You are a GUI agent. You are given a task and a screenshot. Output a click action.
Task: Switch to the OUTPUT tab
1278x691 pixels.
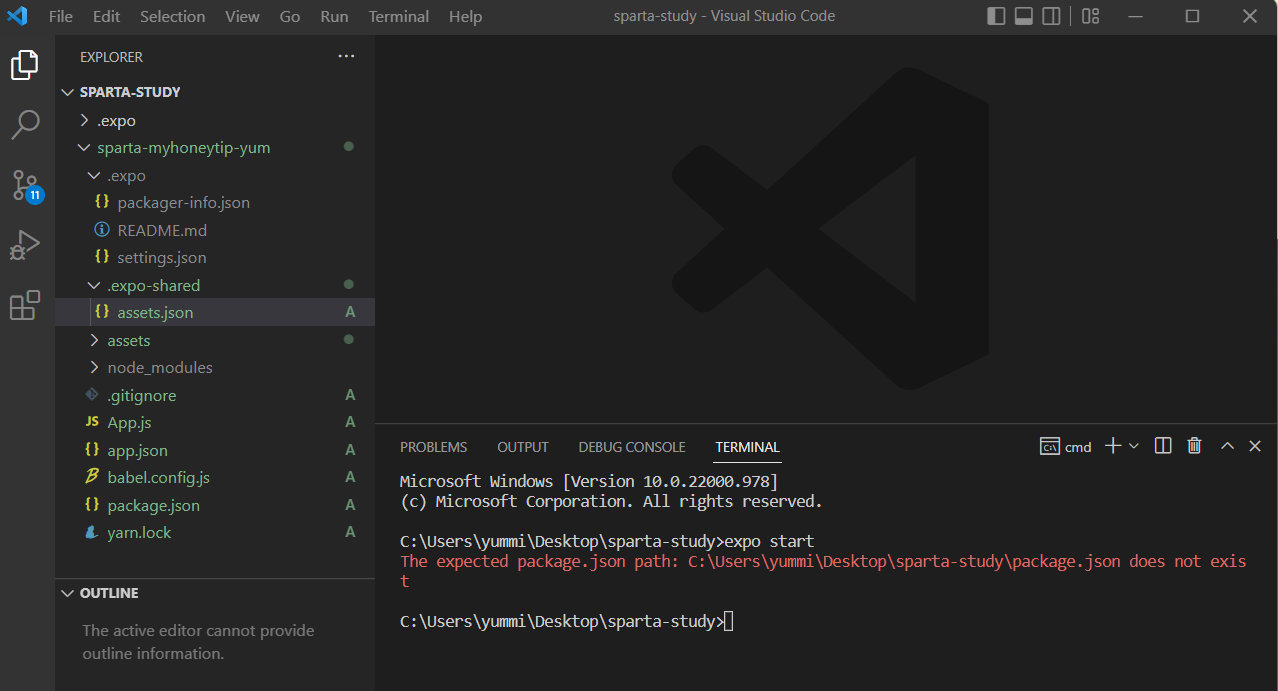click(x=523, y=447)
